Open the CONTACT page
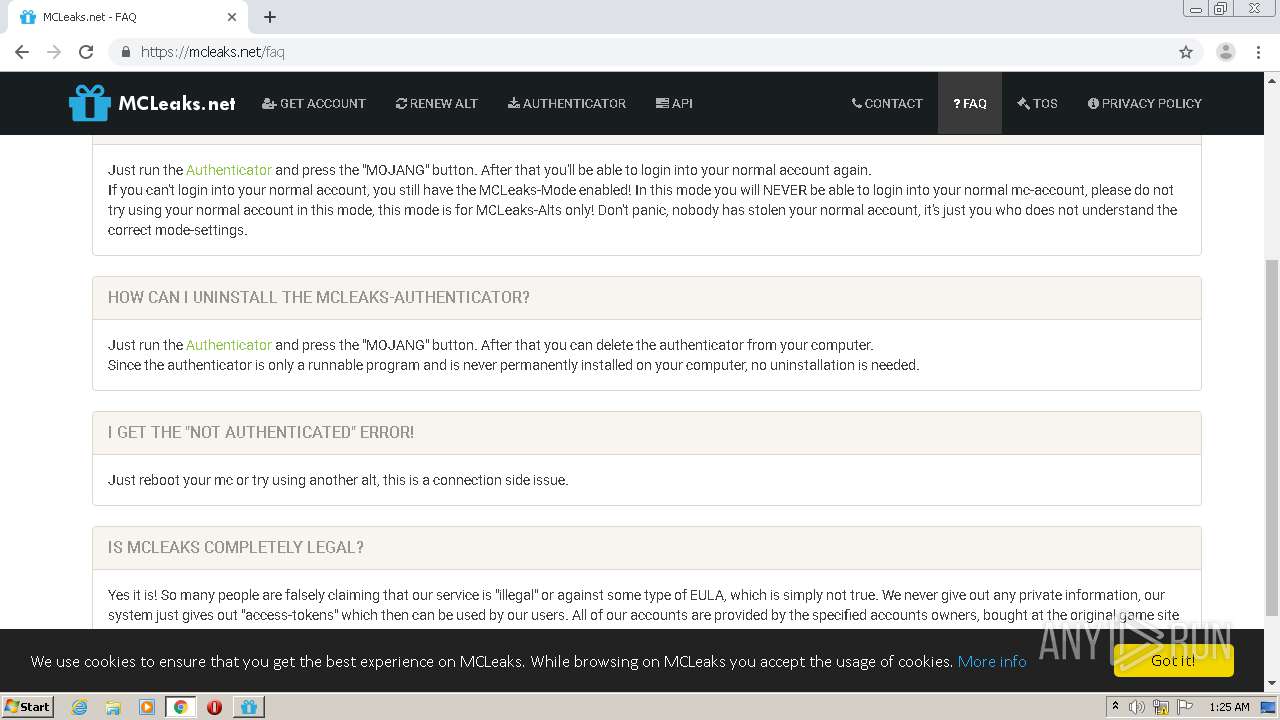Screen dimensions: 1280x720 (887, 103)
